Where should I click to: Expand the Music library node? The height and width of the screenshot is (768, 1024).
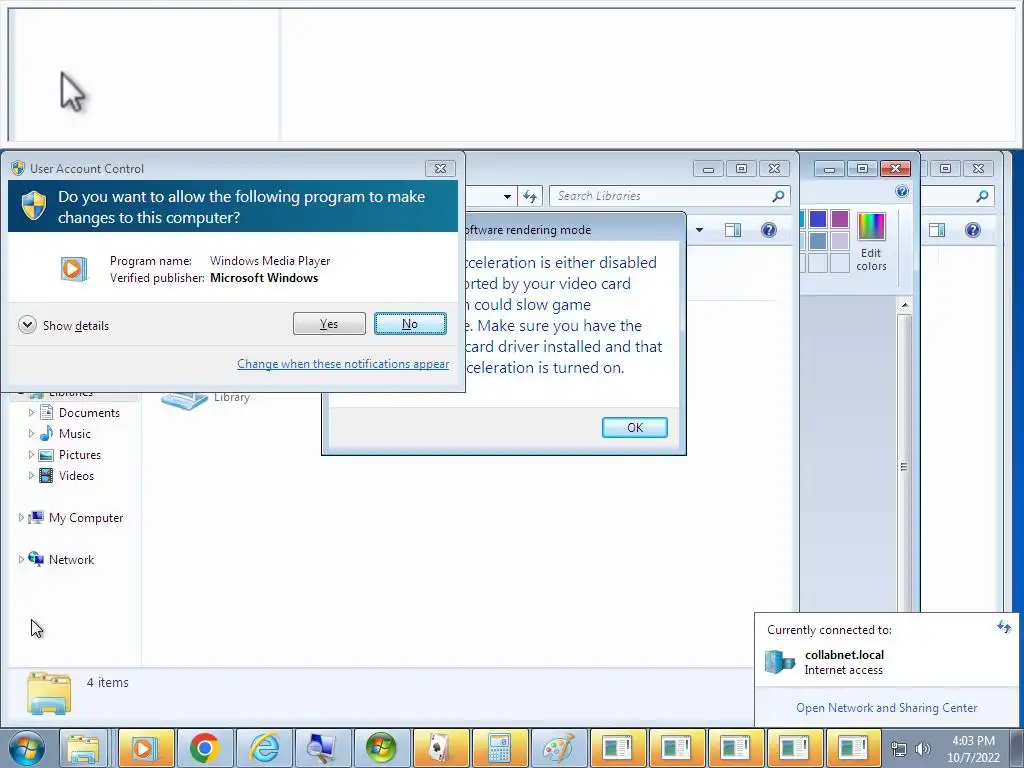click(31, 434)
